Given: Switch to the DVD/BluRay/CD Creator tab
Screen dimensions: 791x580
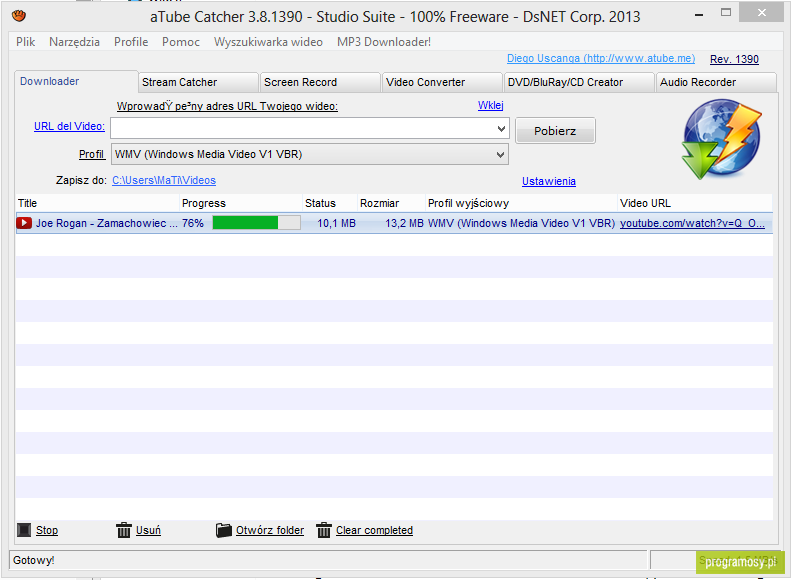Looking at the screenshot, I should click(x=579, y=82).
